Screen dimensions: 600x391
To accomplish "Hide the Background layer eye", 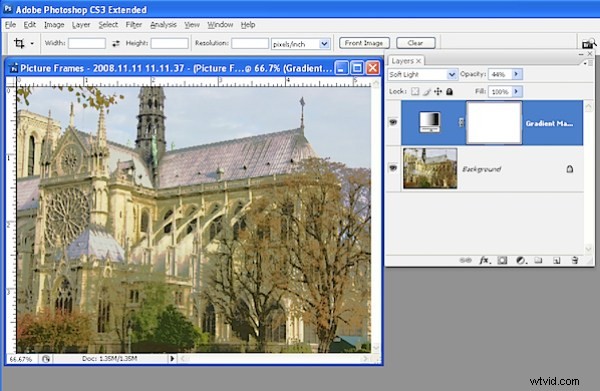I will click(x=393, y=168).
